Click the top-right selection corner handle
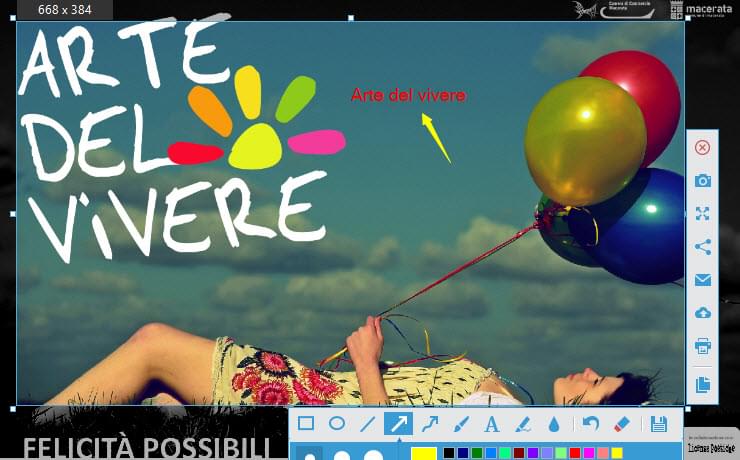The image size is (740, 460). (688, 18)
